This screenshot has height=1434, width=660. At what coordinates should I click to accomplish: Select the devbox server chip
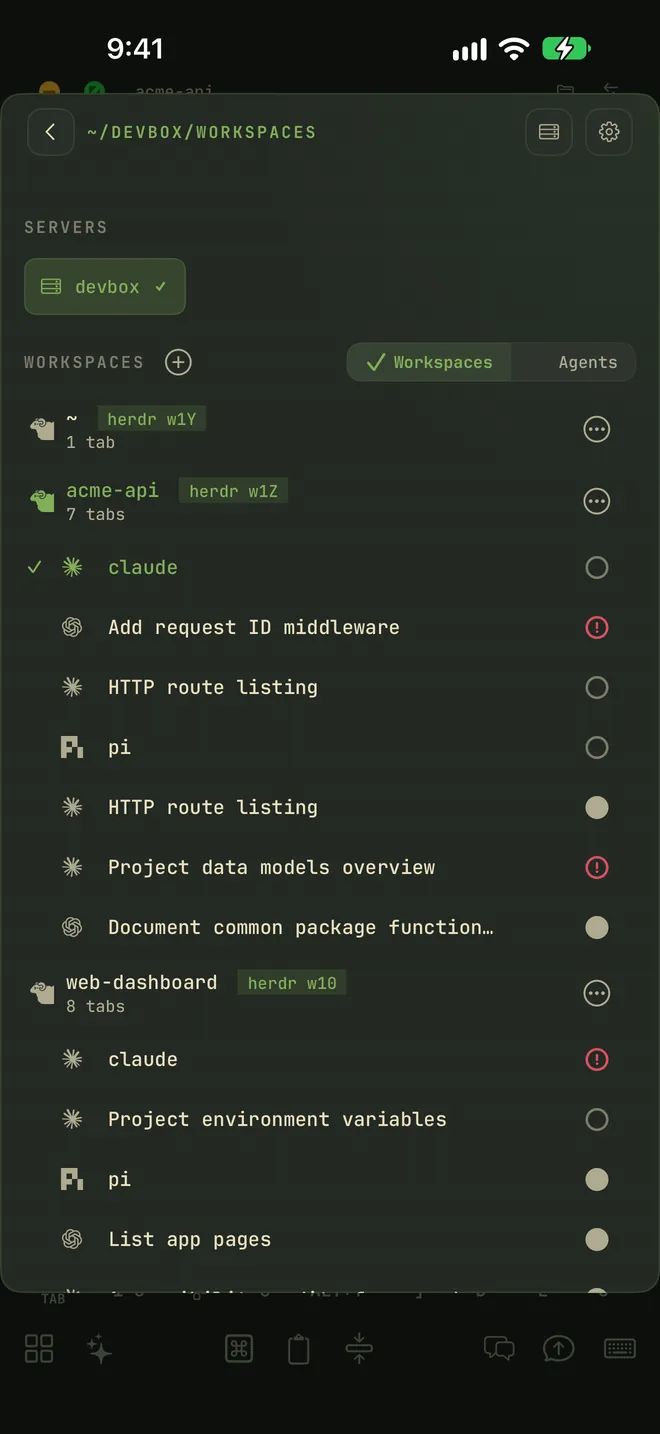(105, 287)
